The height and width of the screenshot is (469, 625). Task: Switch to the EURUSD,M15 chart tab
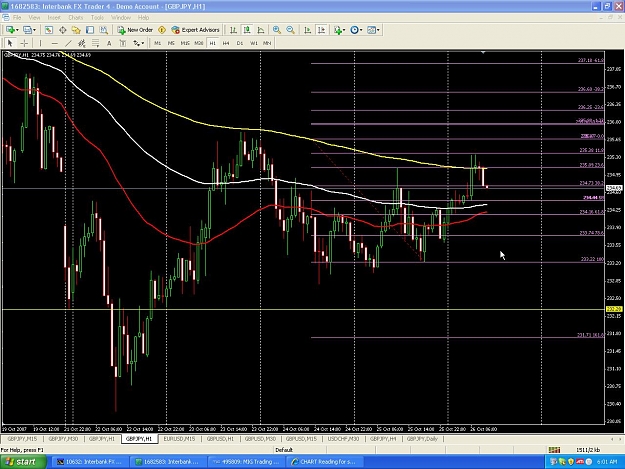tap(179, 439)
